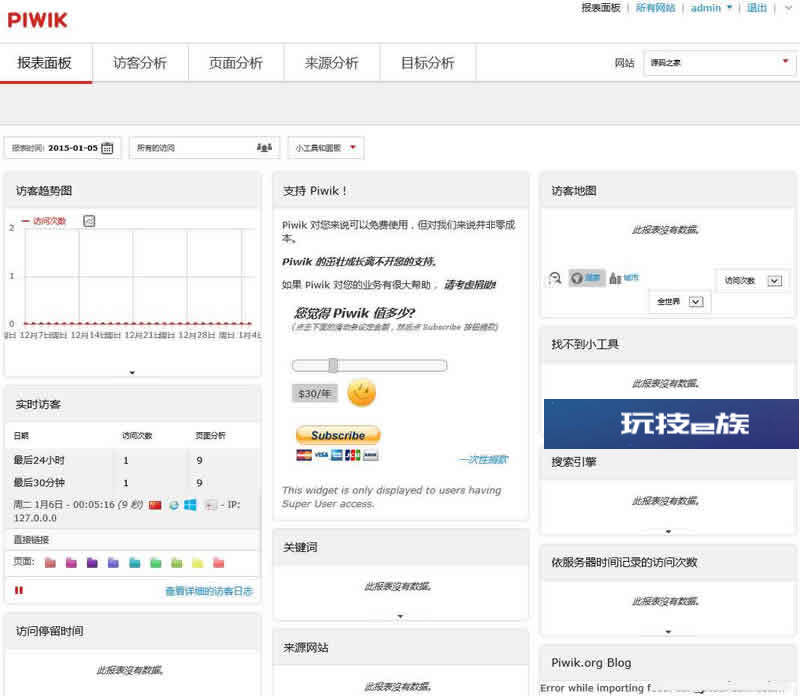Switch to the 报表面板 tab
Image resolution: width=800 pixels, height=696 pixels.
point(44,63)
